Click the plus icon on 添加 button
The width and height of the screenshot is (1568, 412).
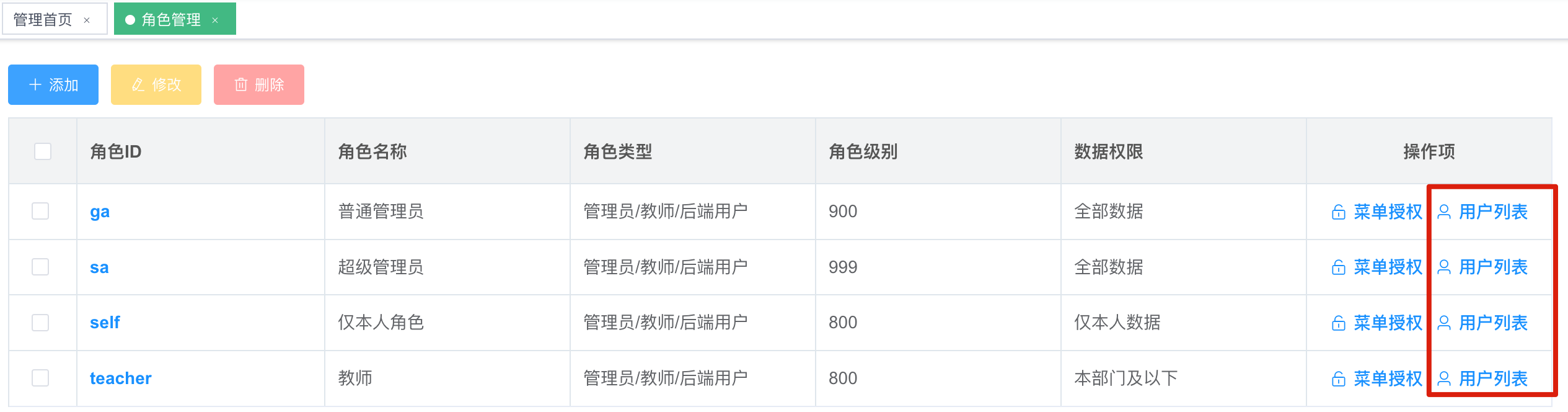click(x=35, y=84)
